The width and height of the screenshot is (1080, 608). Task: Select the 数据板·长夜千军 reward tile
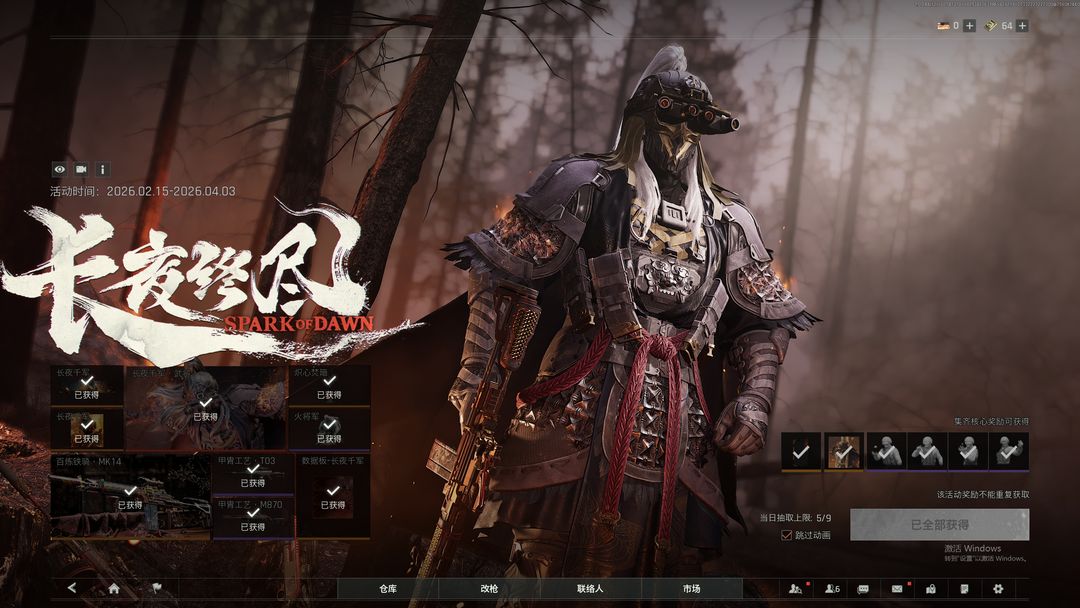point(333,496)
